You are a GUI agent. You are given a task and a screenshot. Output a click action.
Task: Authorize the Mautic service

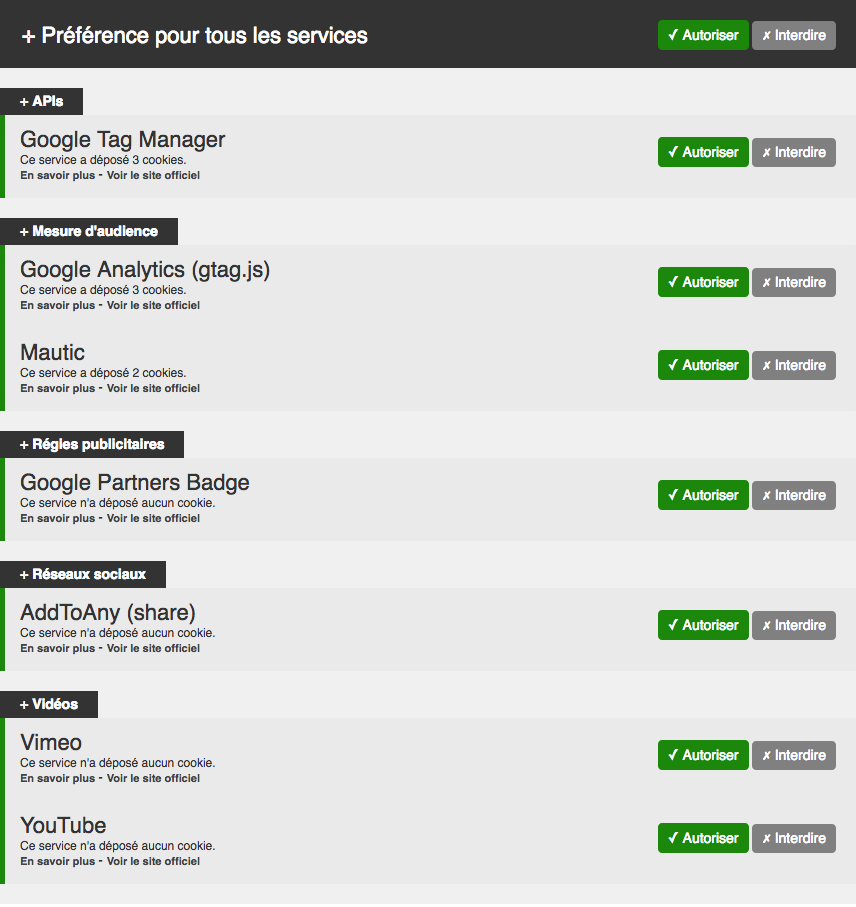703,365
